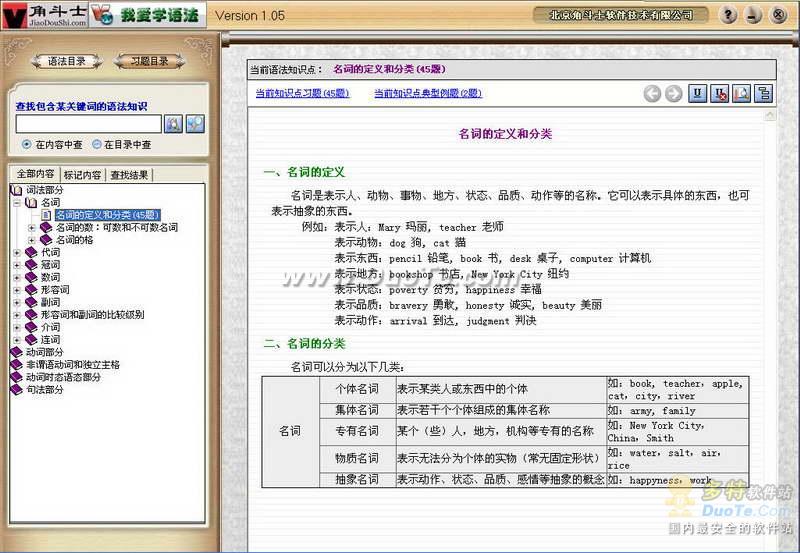This screenshot has width=800, height=553.
Task: Open help with the question mark icon
Action: point(729,15)
